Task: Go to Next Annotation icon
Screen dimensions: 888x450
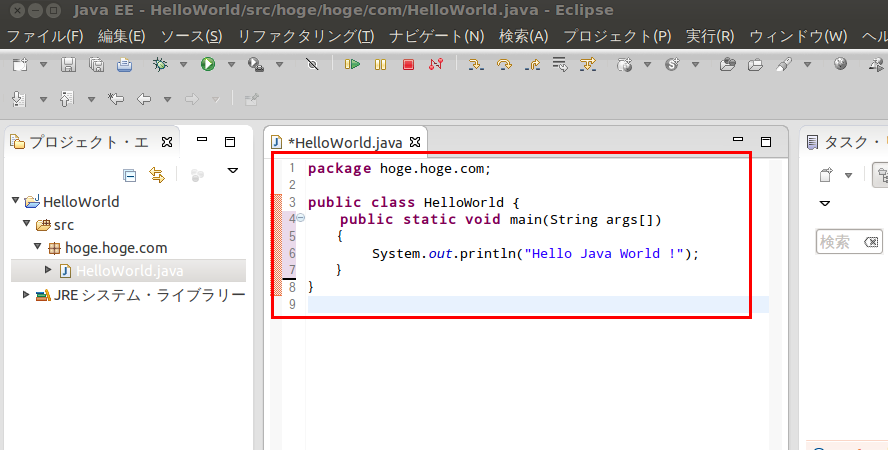Action: pyautogui.click(x=19, y=99)
